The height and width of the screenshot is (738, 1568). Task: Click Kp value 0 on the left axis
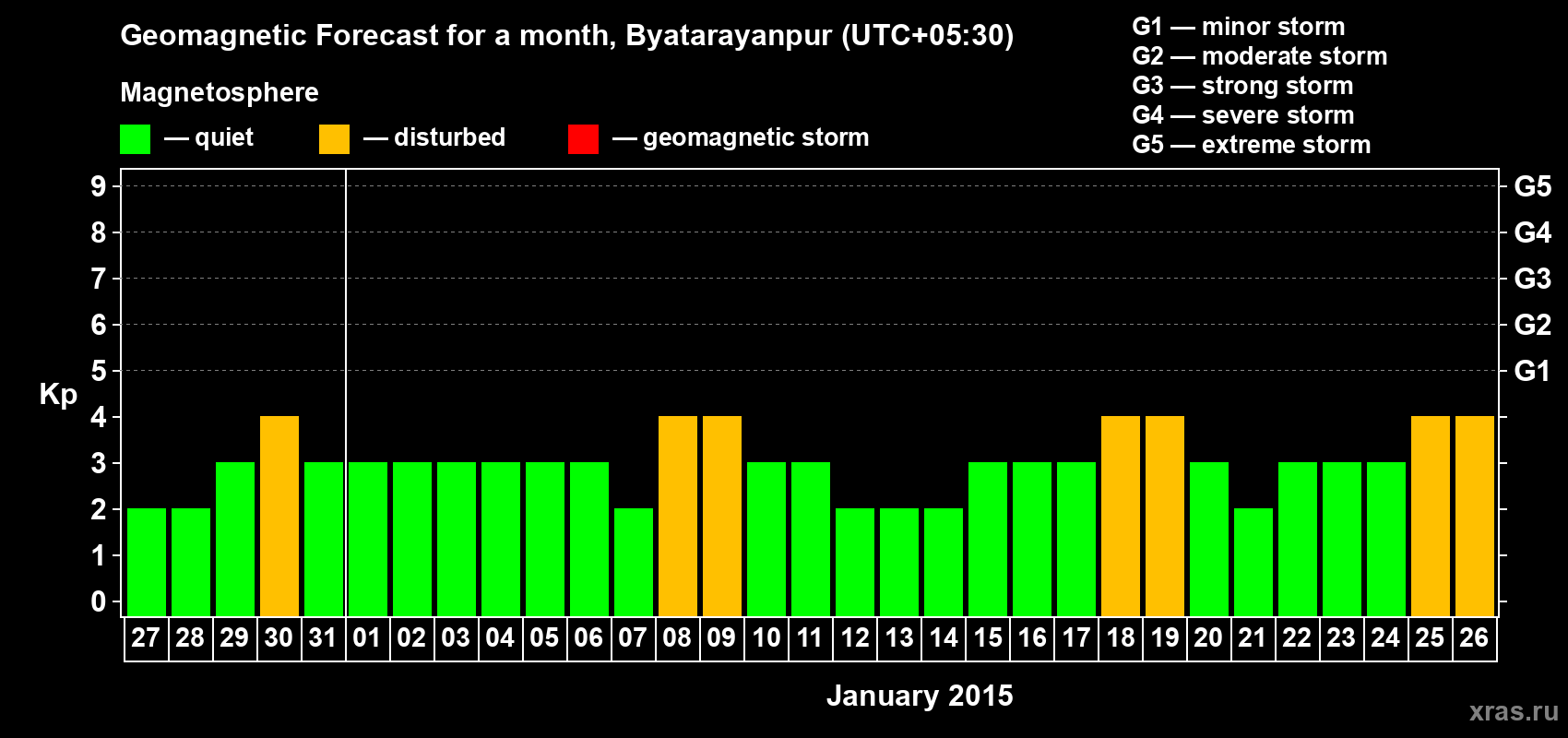tap(99, 601)
